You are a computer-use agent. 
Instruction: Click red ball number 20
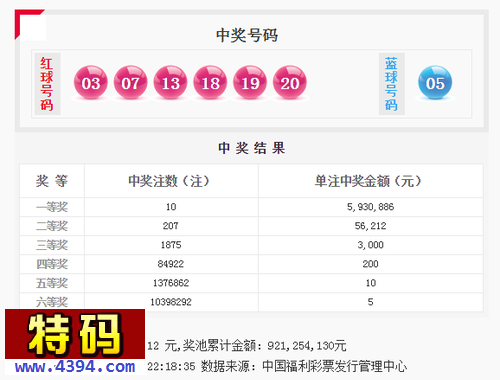290,82
